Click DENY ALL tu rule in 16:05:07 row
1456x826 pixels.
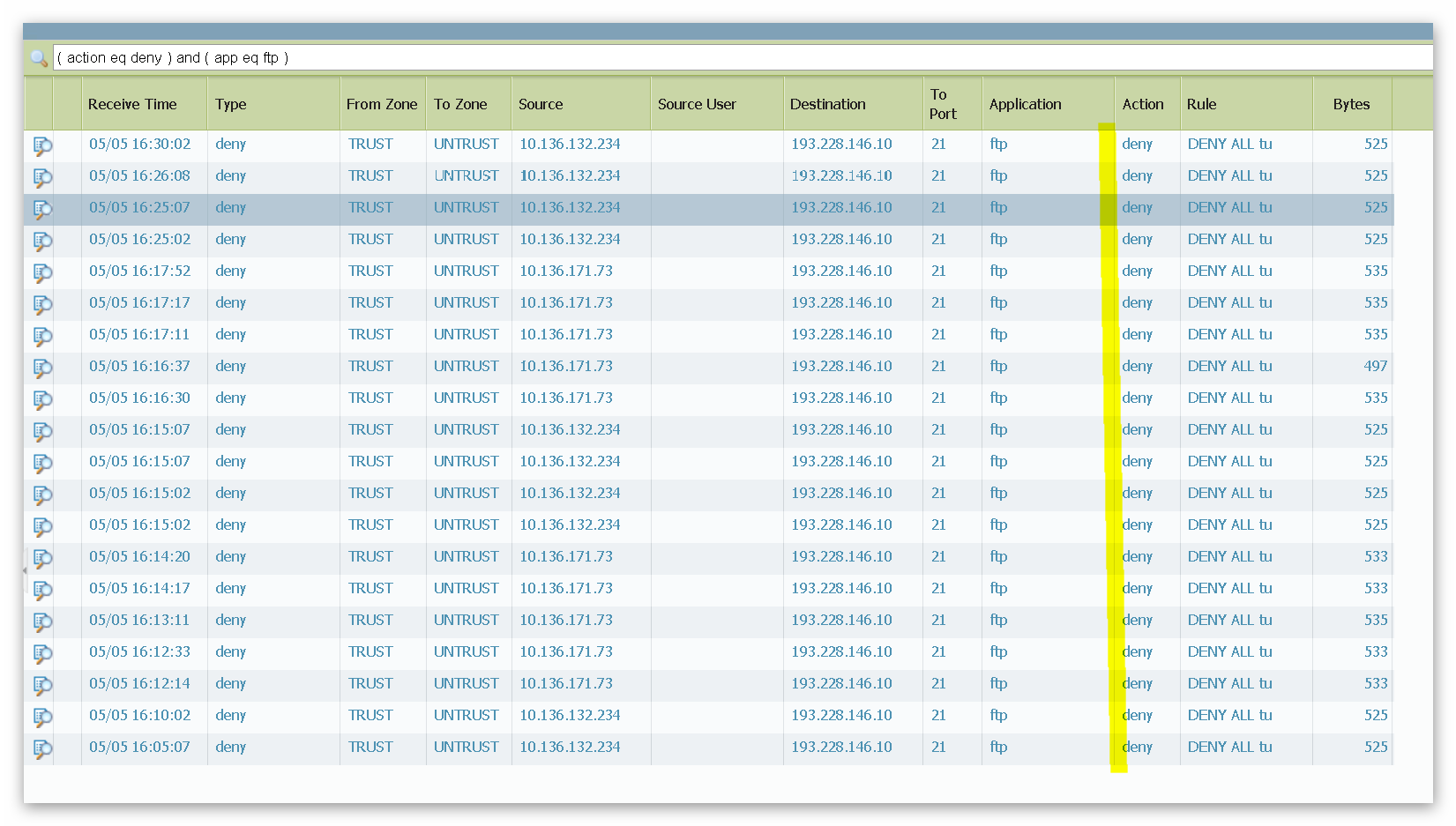point(1229,747)
